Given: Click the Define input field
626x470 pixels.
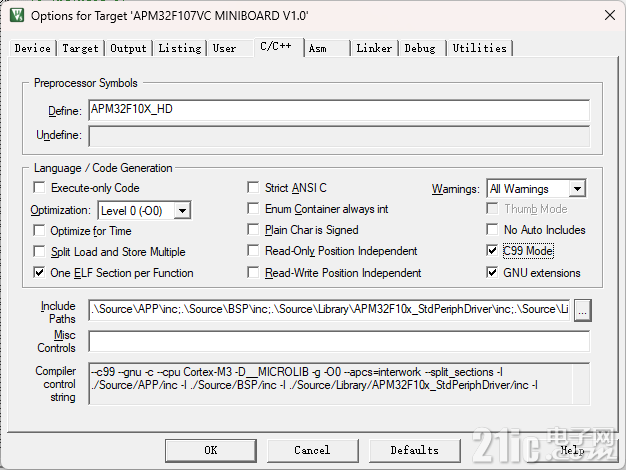Looking at the screenshot, I should point(339,110).
